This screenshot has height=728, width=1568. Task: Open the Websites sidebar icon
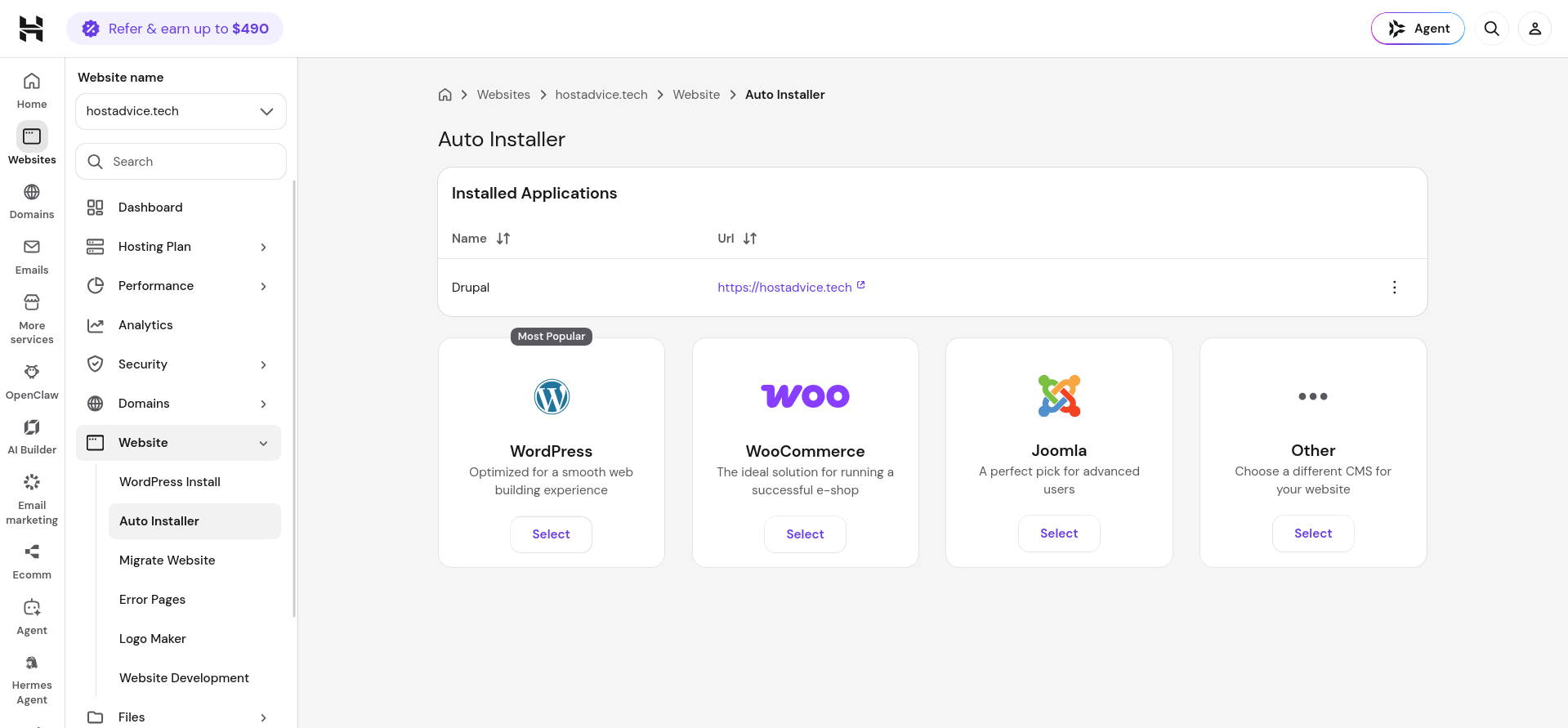click(32, 136)
